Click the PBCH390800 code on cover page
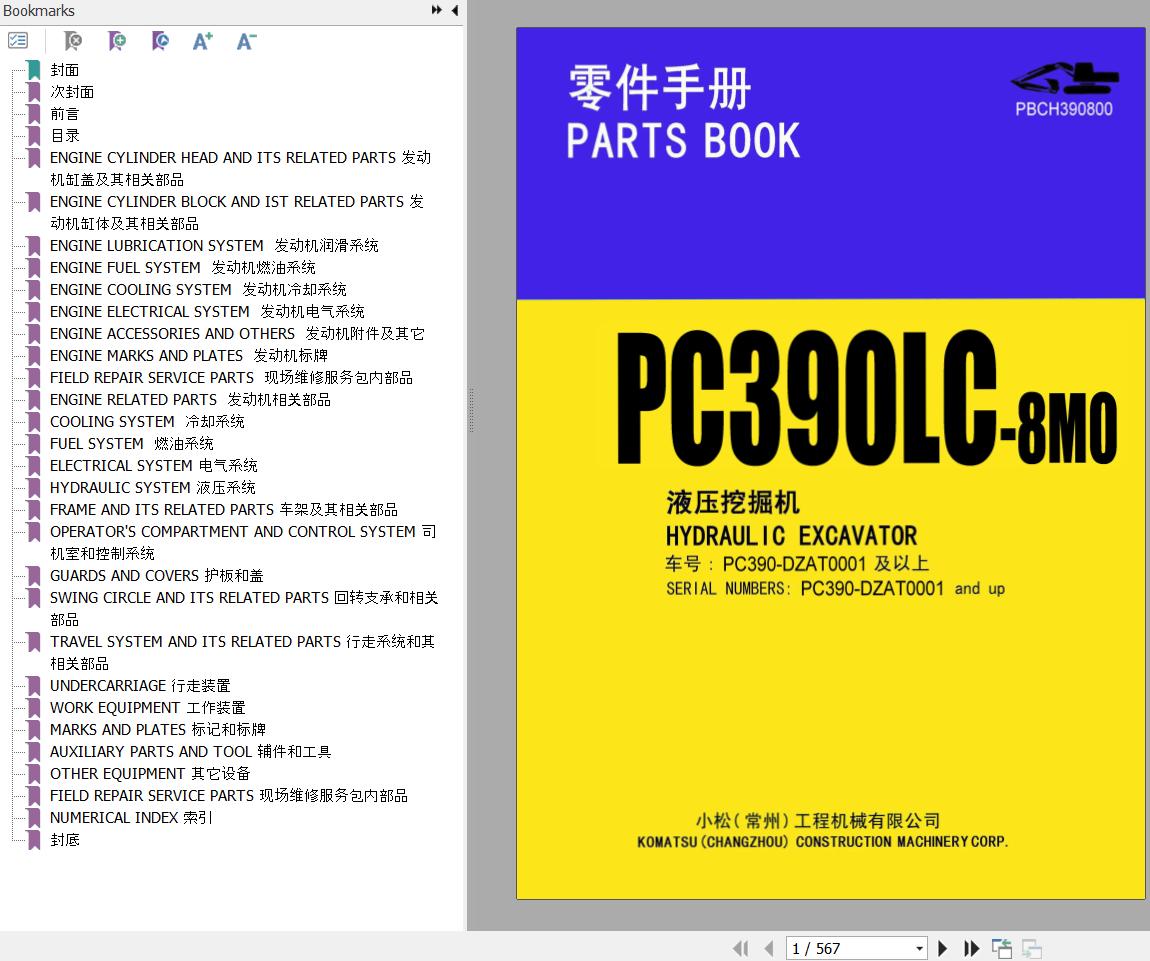 pos(1063,109)
